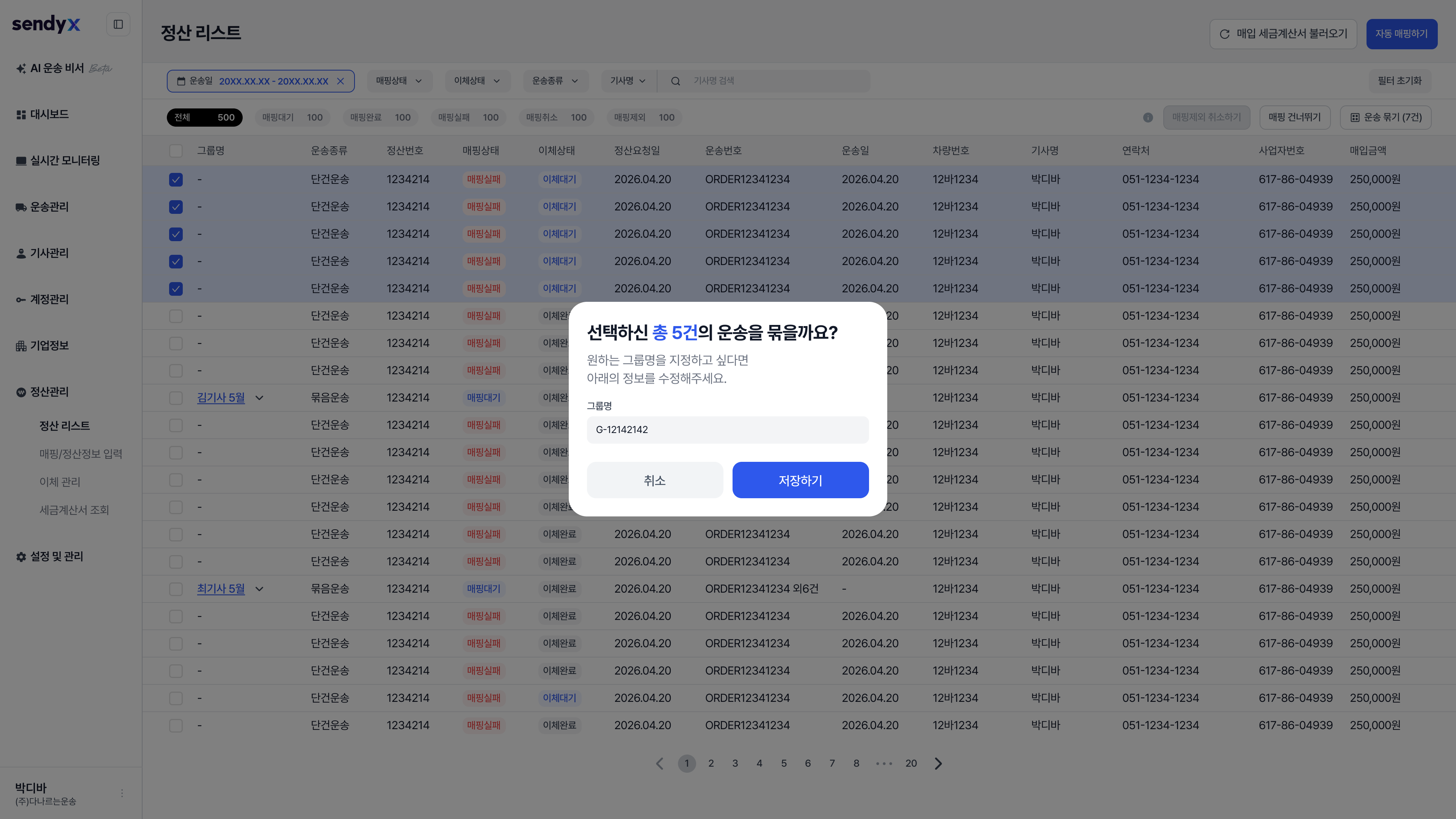Clear the 운송일 date filter with X
Screen dimensions: 1456x819
tap(340, 82)
